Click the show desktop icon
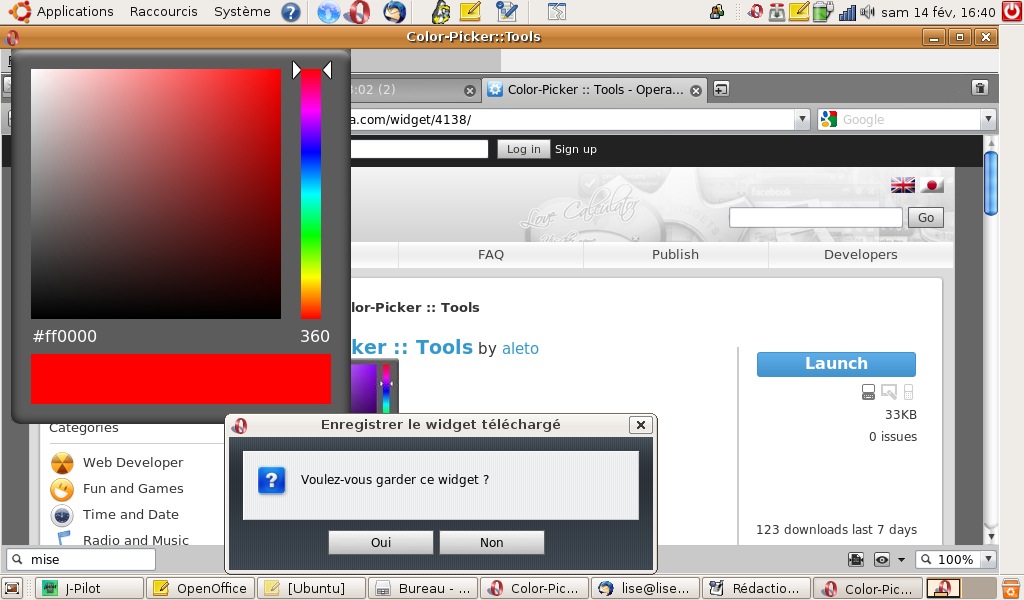This screenshot has width=1024, height=600. [x=13, y=588]
